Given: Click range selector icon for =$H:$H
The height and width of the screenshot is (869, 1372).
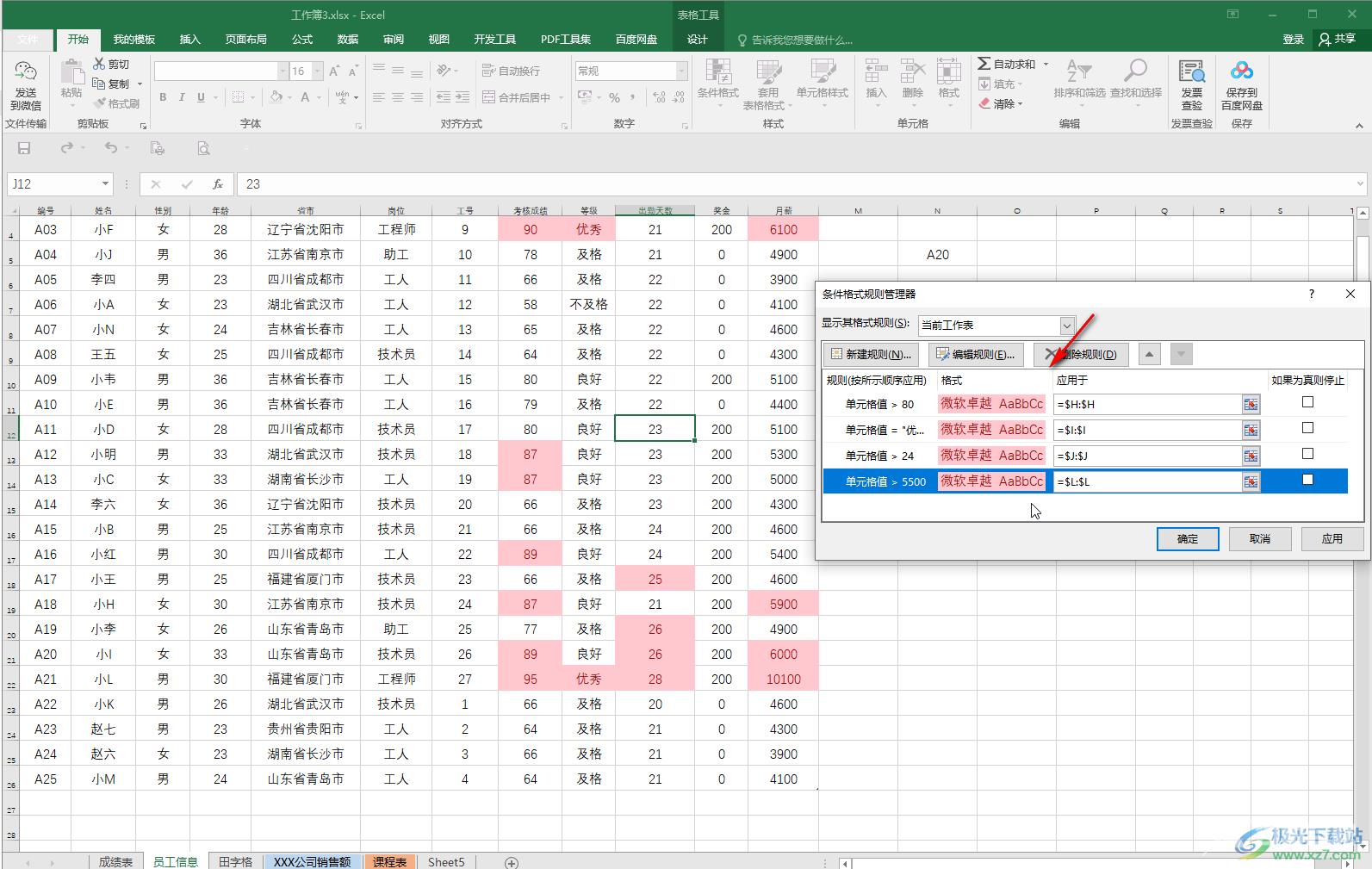Looking at the screenshot, I should [1251, 404].
